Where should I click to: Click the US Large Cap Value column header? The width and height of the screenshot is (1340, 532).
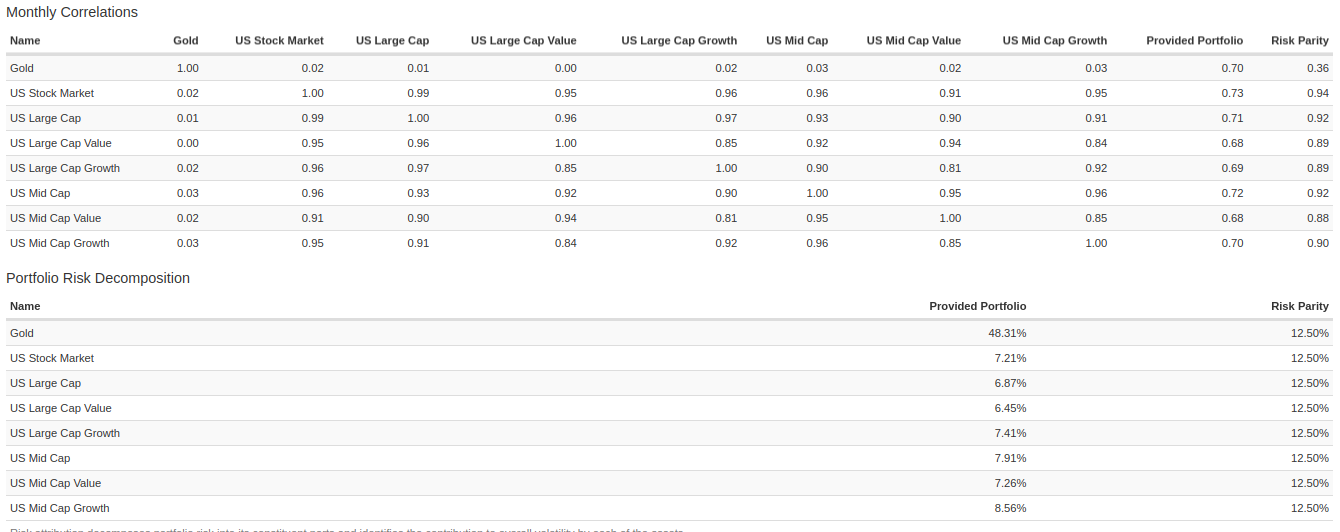[523, 41]
